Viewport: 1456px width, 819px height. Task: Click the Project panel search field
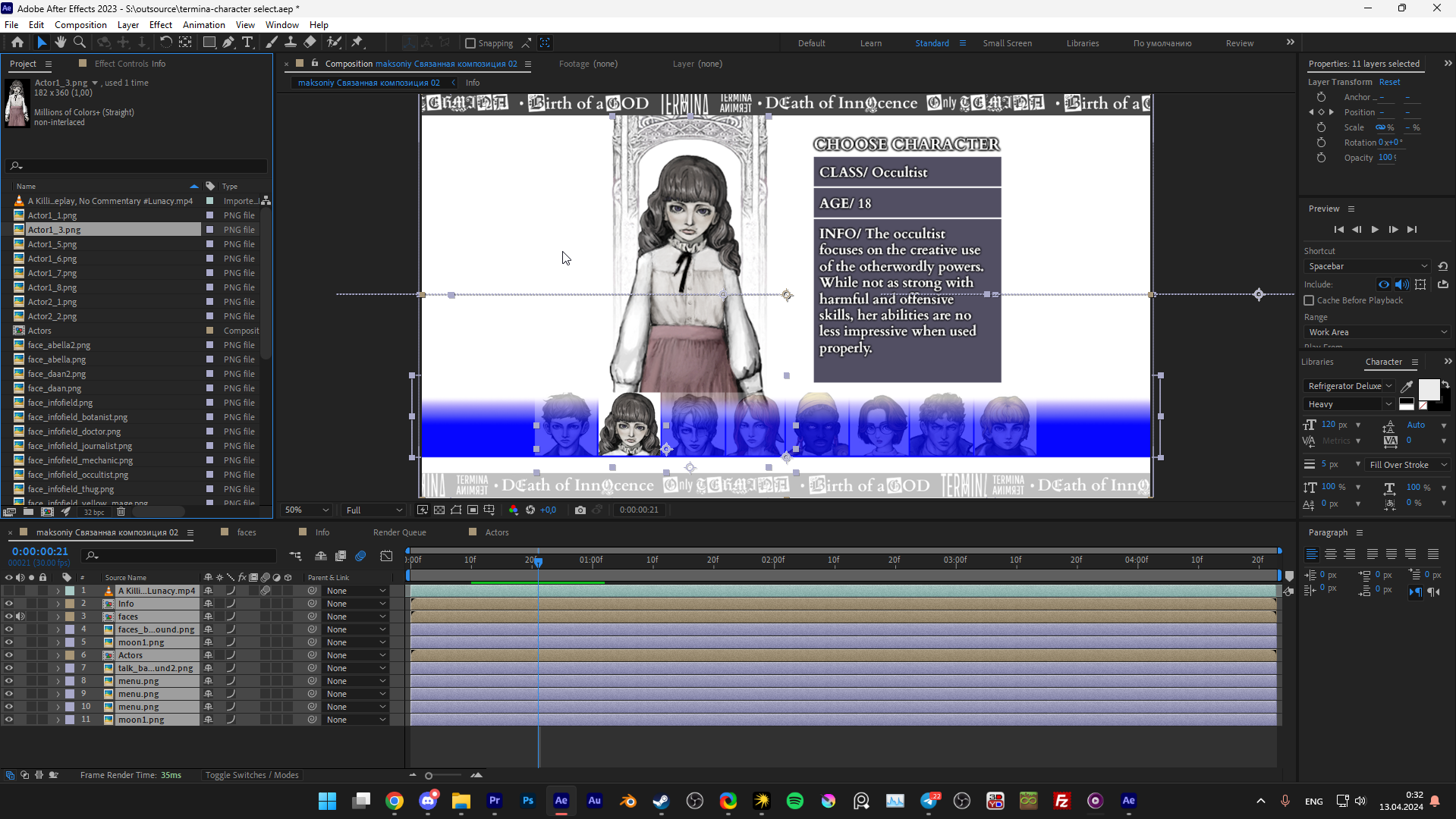[137, 166]
